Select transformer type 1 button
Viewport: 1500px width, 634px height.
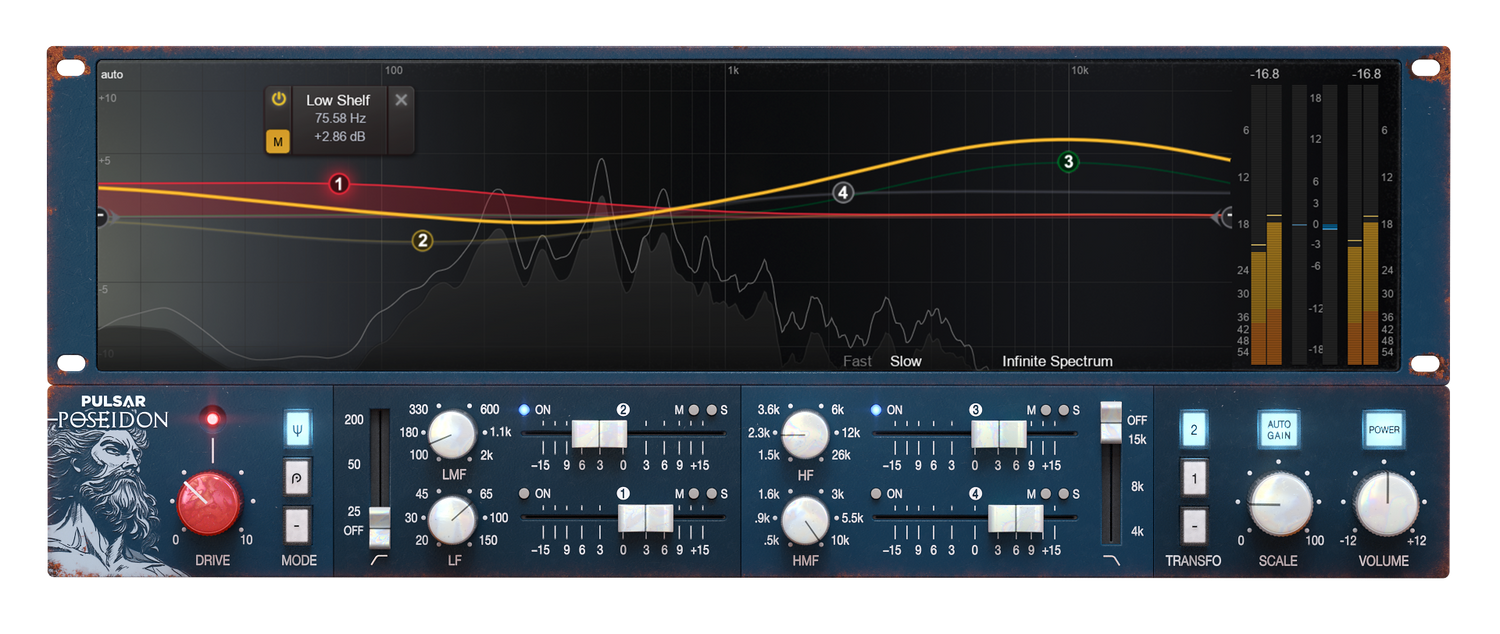pyautogui.click(x=1193, y=477)
